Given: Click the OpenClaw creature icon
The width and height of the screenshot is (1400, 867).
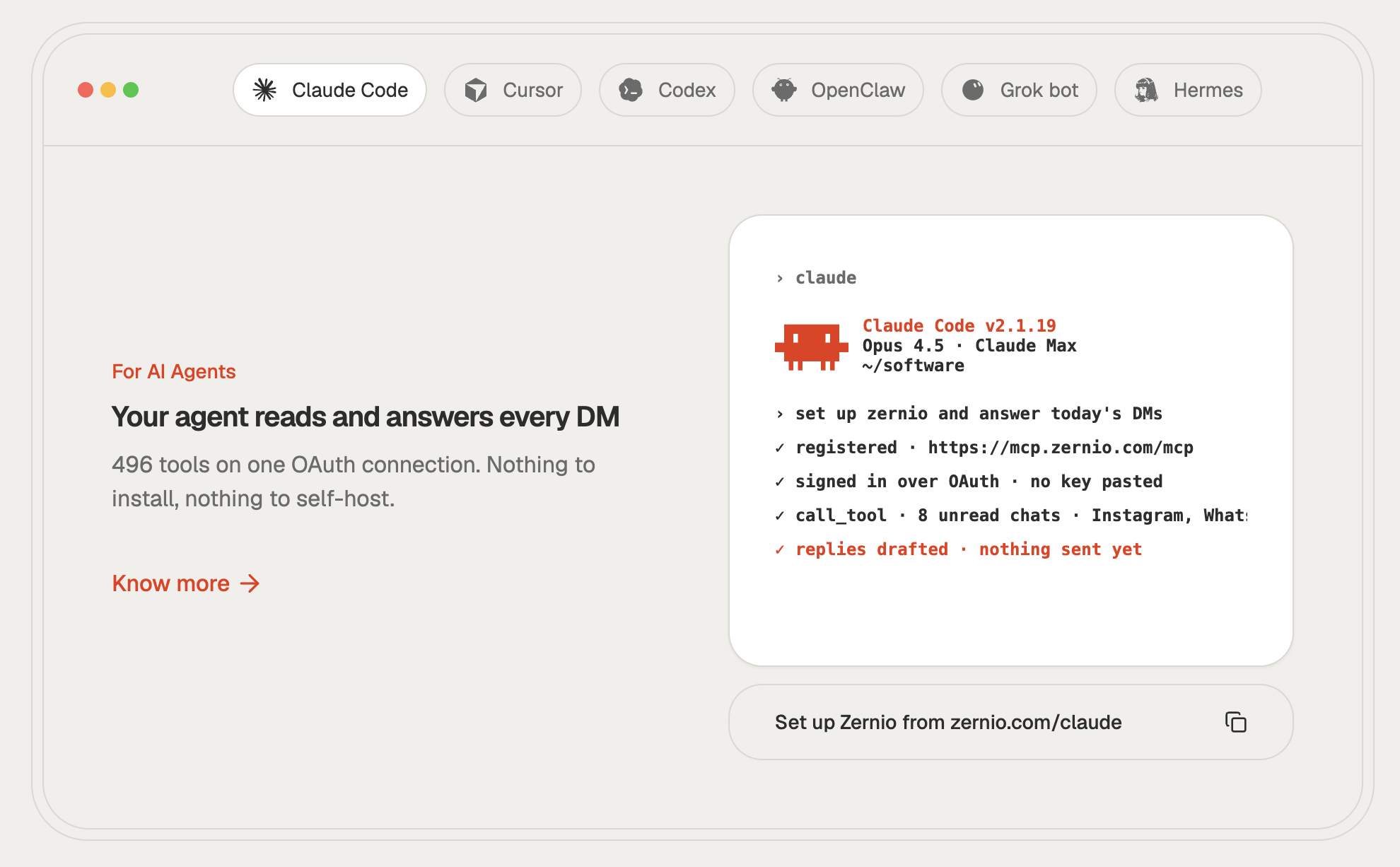Looking at the screenshot, I should (x=784, y=90).
